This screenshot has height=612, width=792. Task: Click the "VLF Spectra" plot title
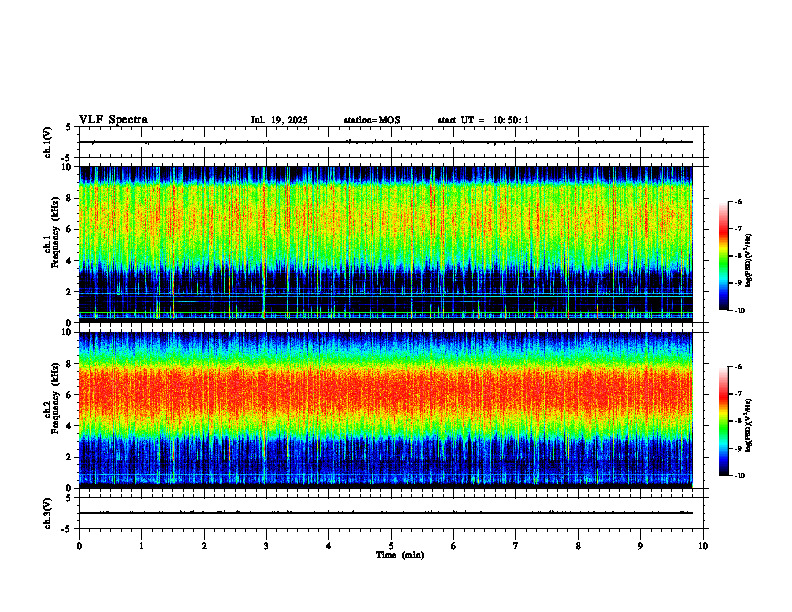(x=113, y=120)
